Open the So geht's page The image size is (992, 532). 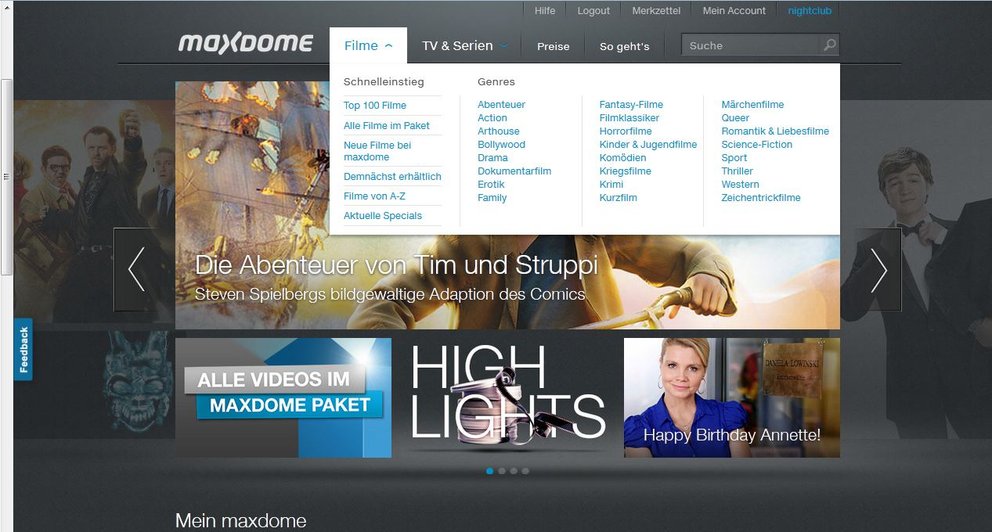(624, 46)
